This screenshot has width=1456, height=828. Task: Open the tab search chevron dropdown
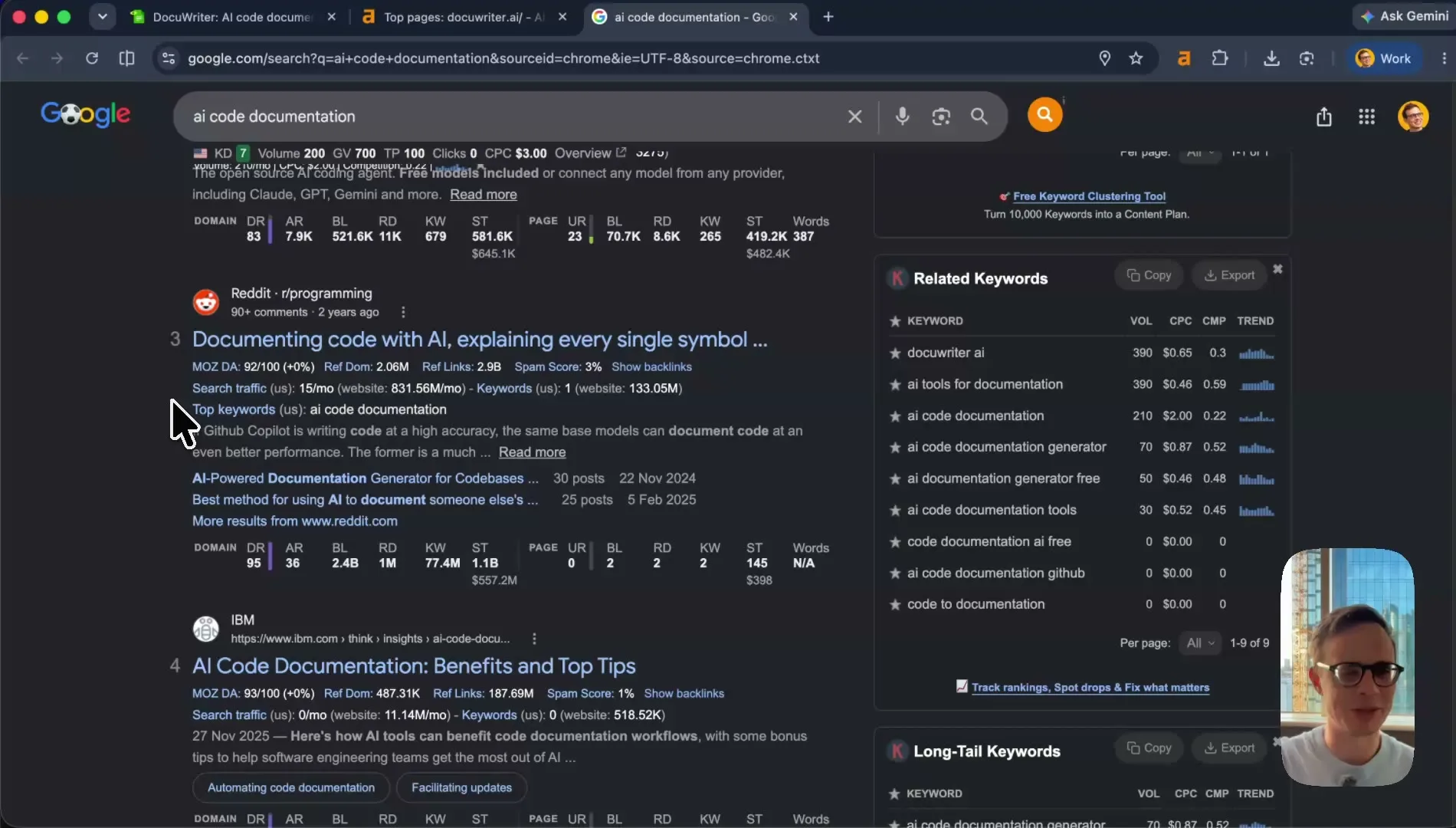click(102, 16)
